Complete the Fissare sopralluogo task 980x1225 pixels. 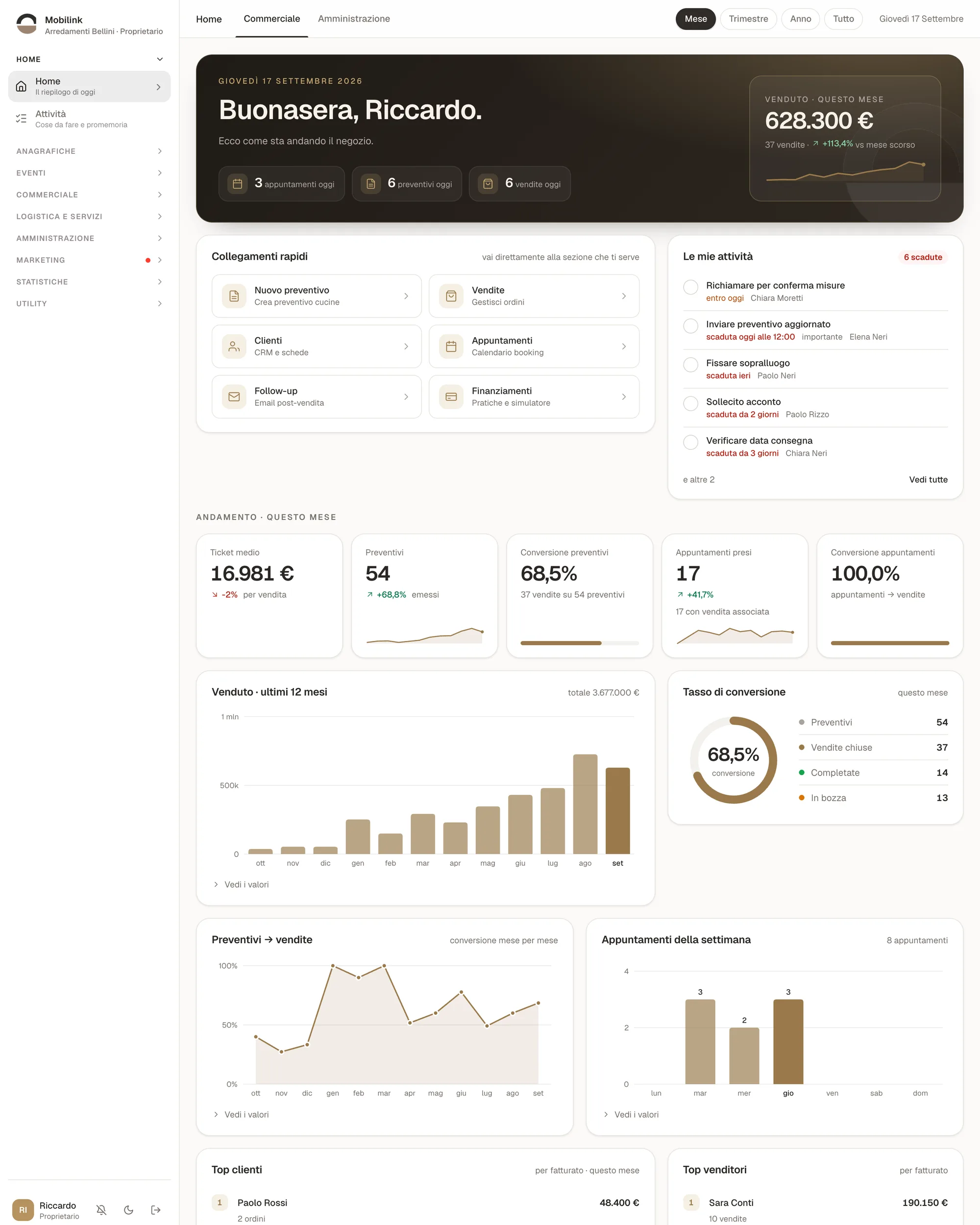pyautogui.click(x=690, y=364)
